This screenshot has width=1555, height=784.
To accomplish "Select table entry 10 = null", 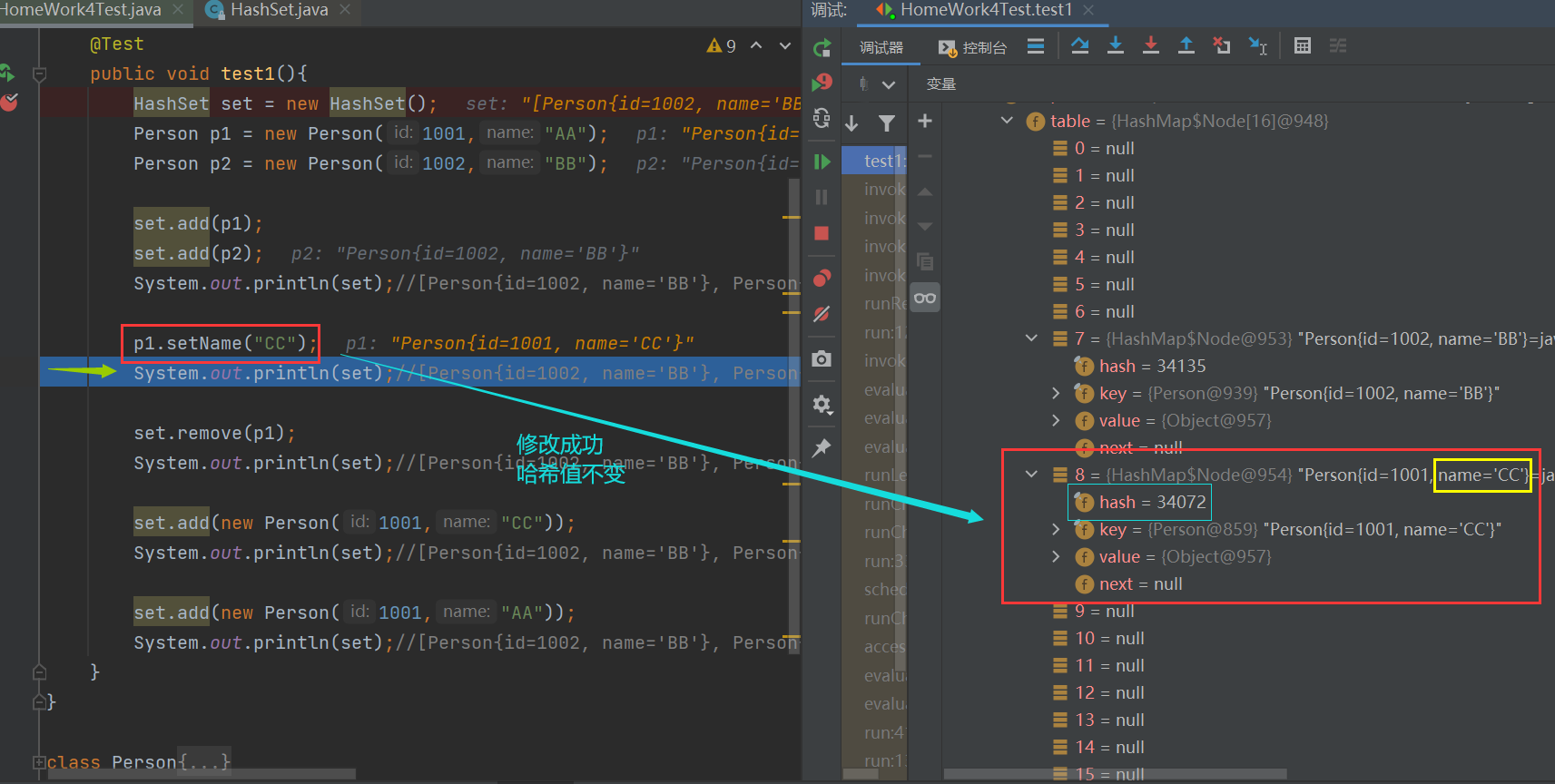I will 1098,638.
